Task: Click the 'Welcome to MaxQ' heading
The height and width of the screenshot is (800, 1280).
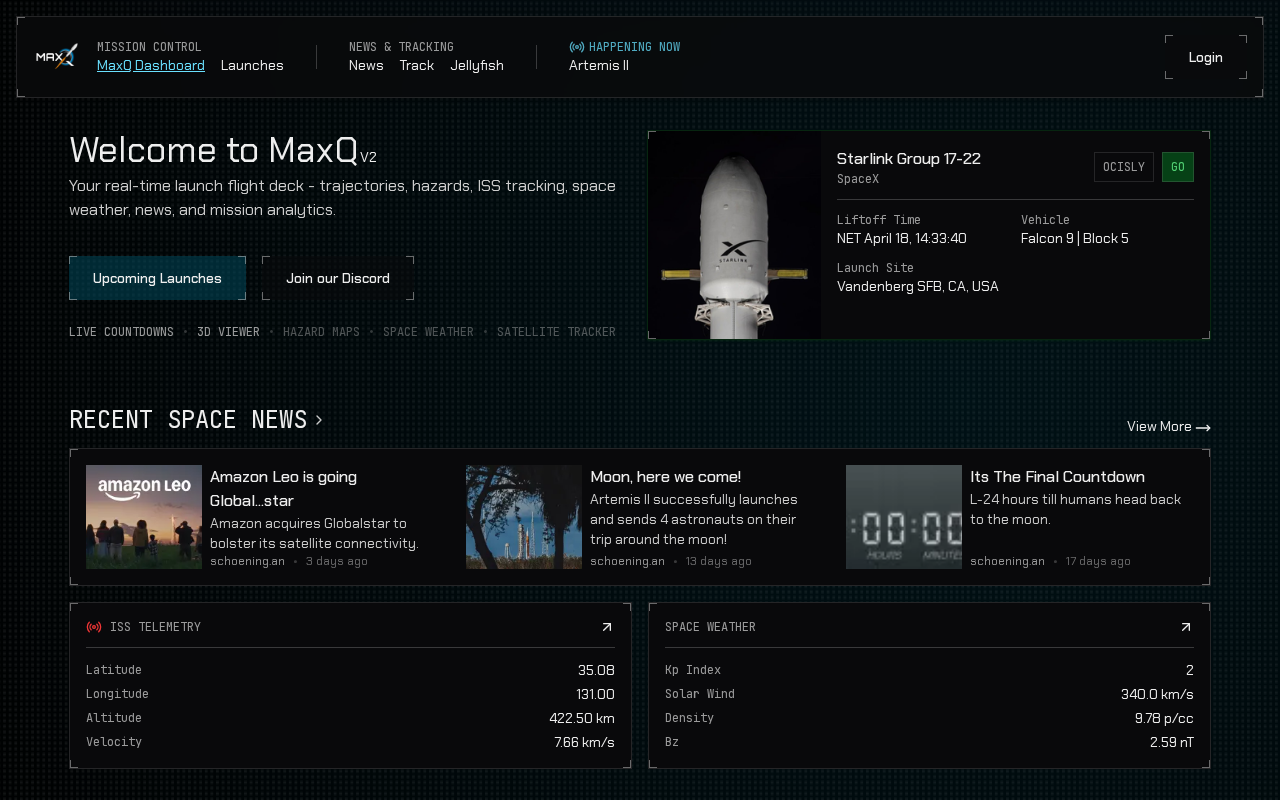Action: point(213,150)
